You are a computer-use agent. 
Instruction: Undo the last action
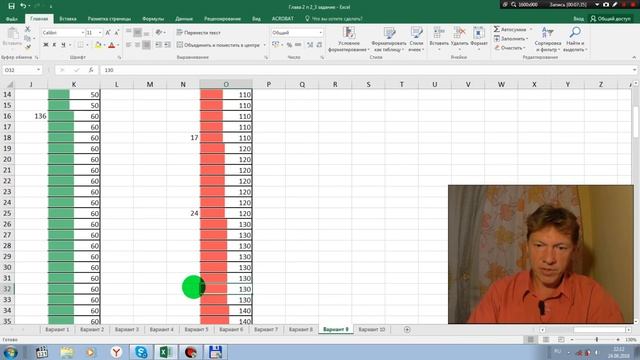click(x=23, y=6)
